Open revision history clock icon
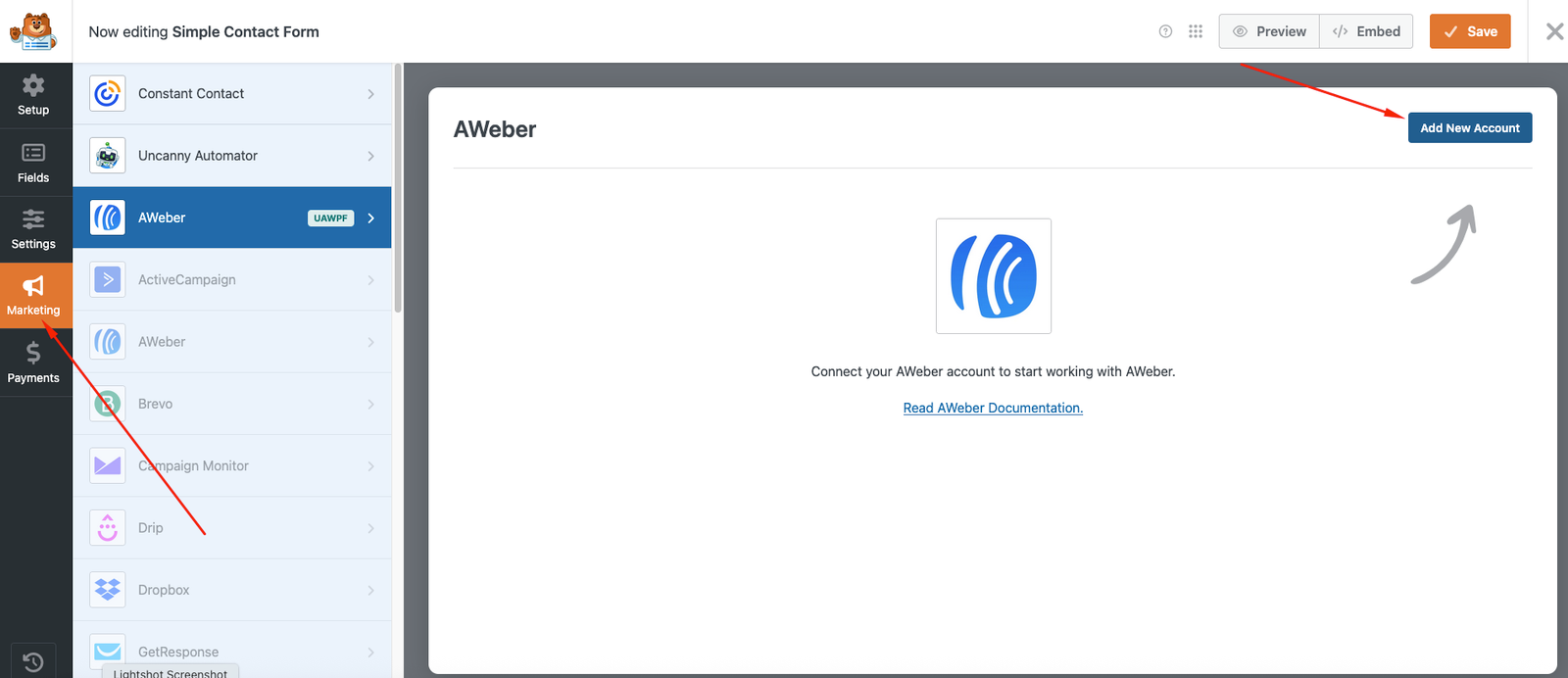The width and height of the screenshot is (1568, 678). (32, 662)
